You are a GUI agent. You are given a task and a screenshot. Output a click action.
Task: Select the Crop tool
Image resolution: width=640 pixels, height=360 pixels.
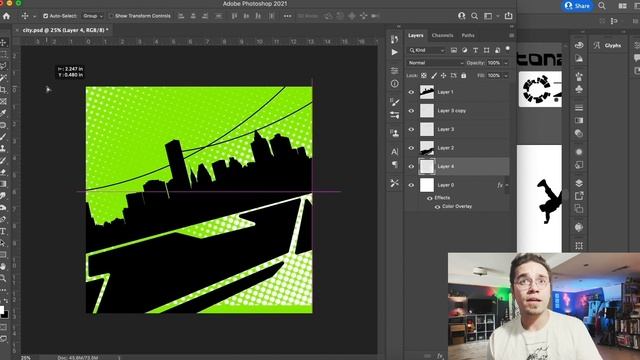point(3,89)
